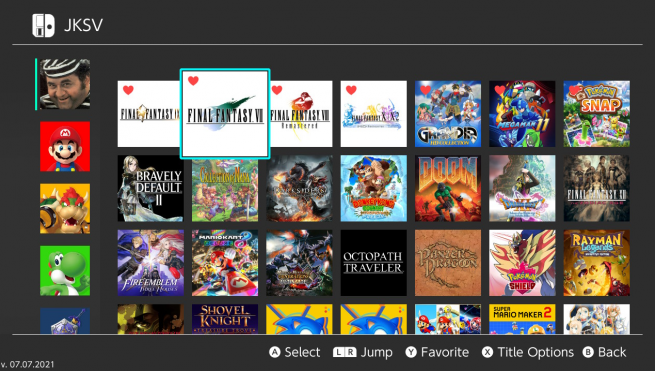Select the Super Mario Maker 2 tile
The height and width of the screenshot is (371, 655).
(x=522, y=319)
